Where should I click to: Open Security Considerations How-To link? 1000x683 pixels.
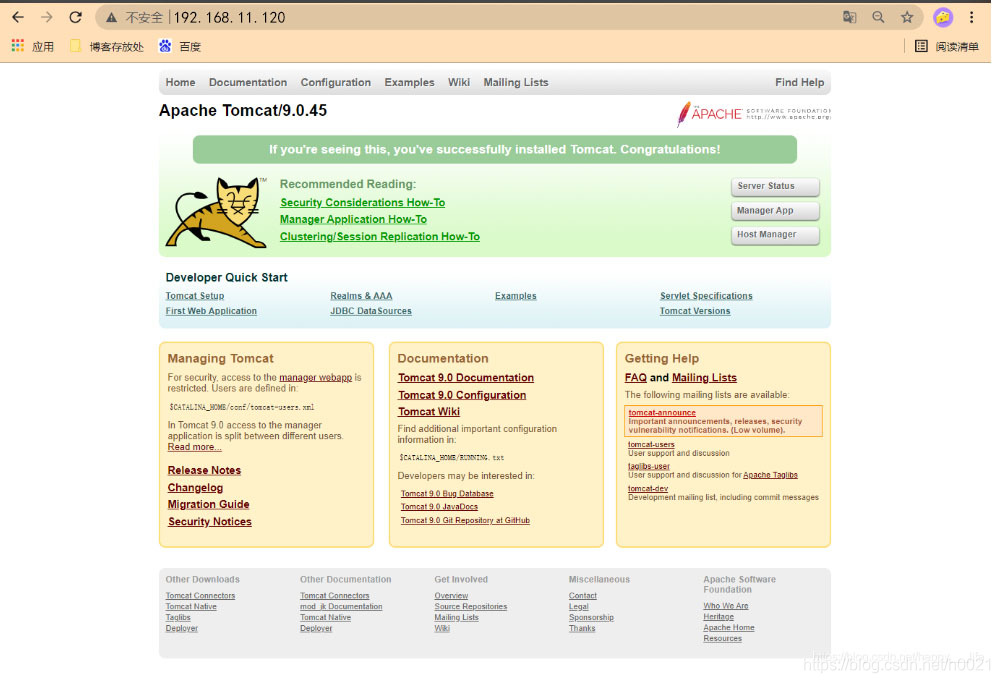click(x=362, y=202)
